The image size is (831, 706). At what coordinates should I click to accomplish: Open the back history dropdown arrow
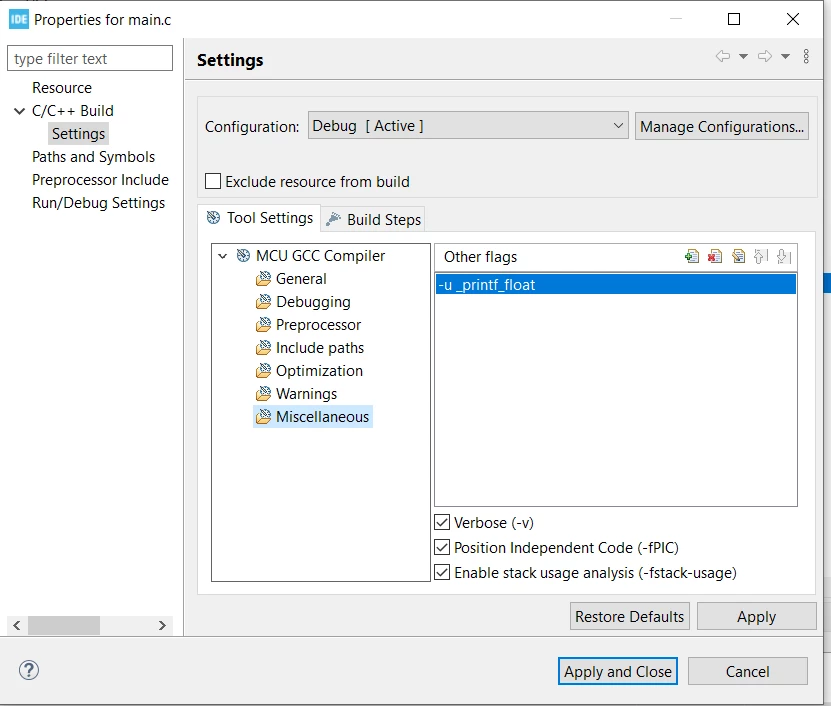tap(743, 56)
